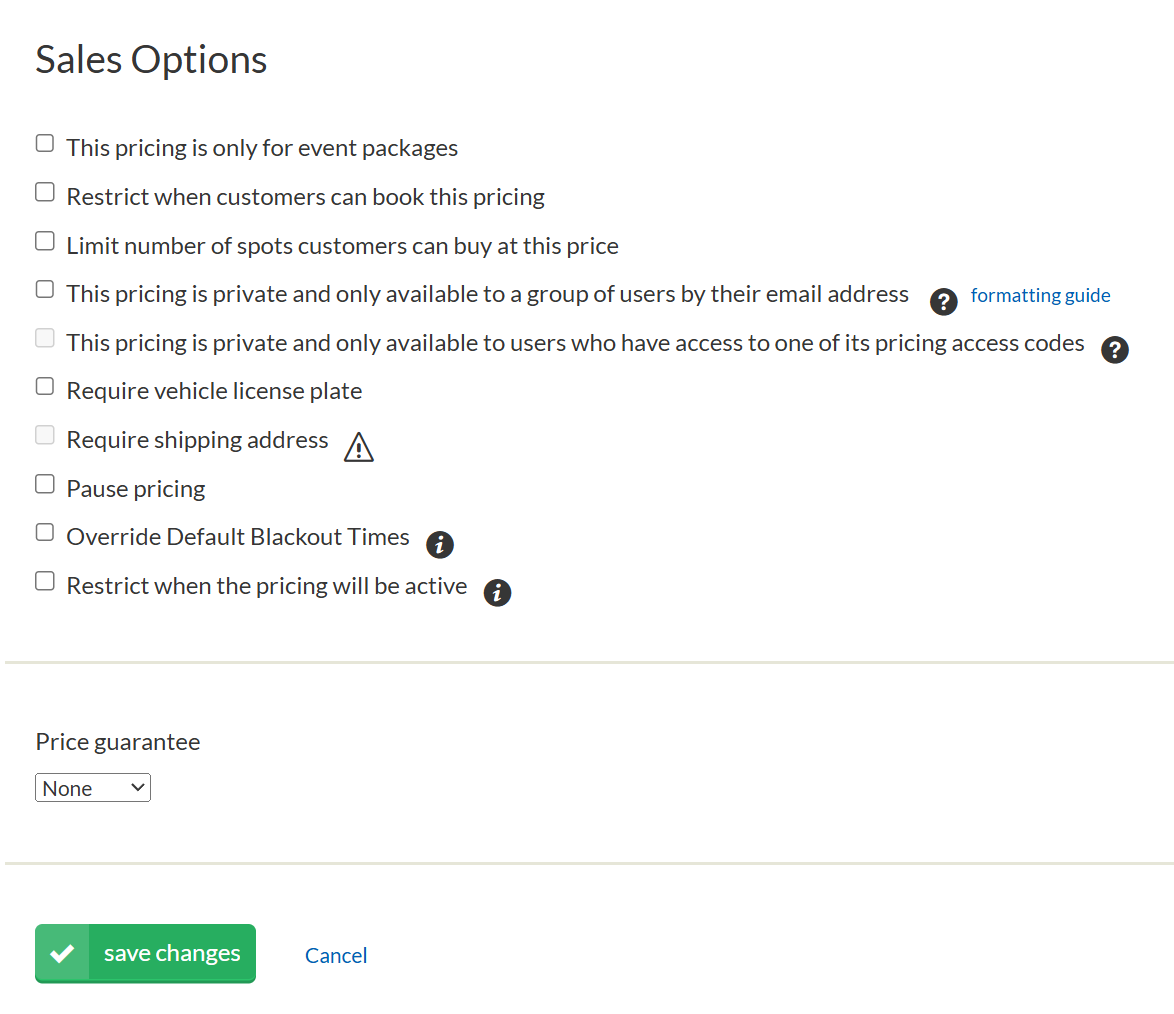Image resolution: width=1174 pixels, height=1014 pixels.
Task: Enable 'Require vehicle license plate' checkbox
Action: (x=45, y=386)
